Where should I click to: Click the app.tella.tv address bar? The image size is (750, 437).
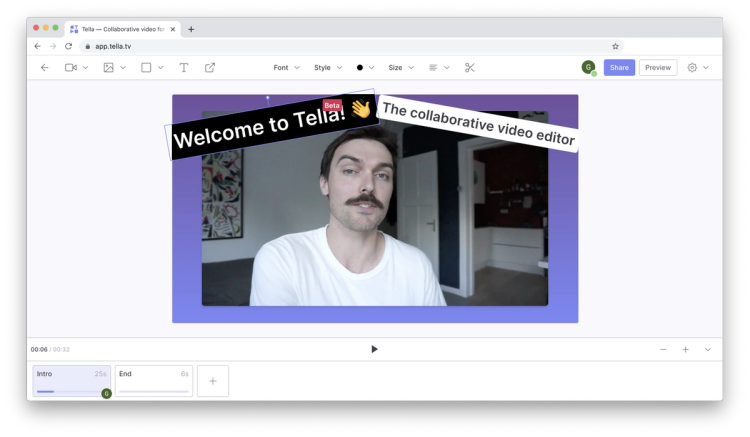pos(352,46)
